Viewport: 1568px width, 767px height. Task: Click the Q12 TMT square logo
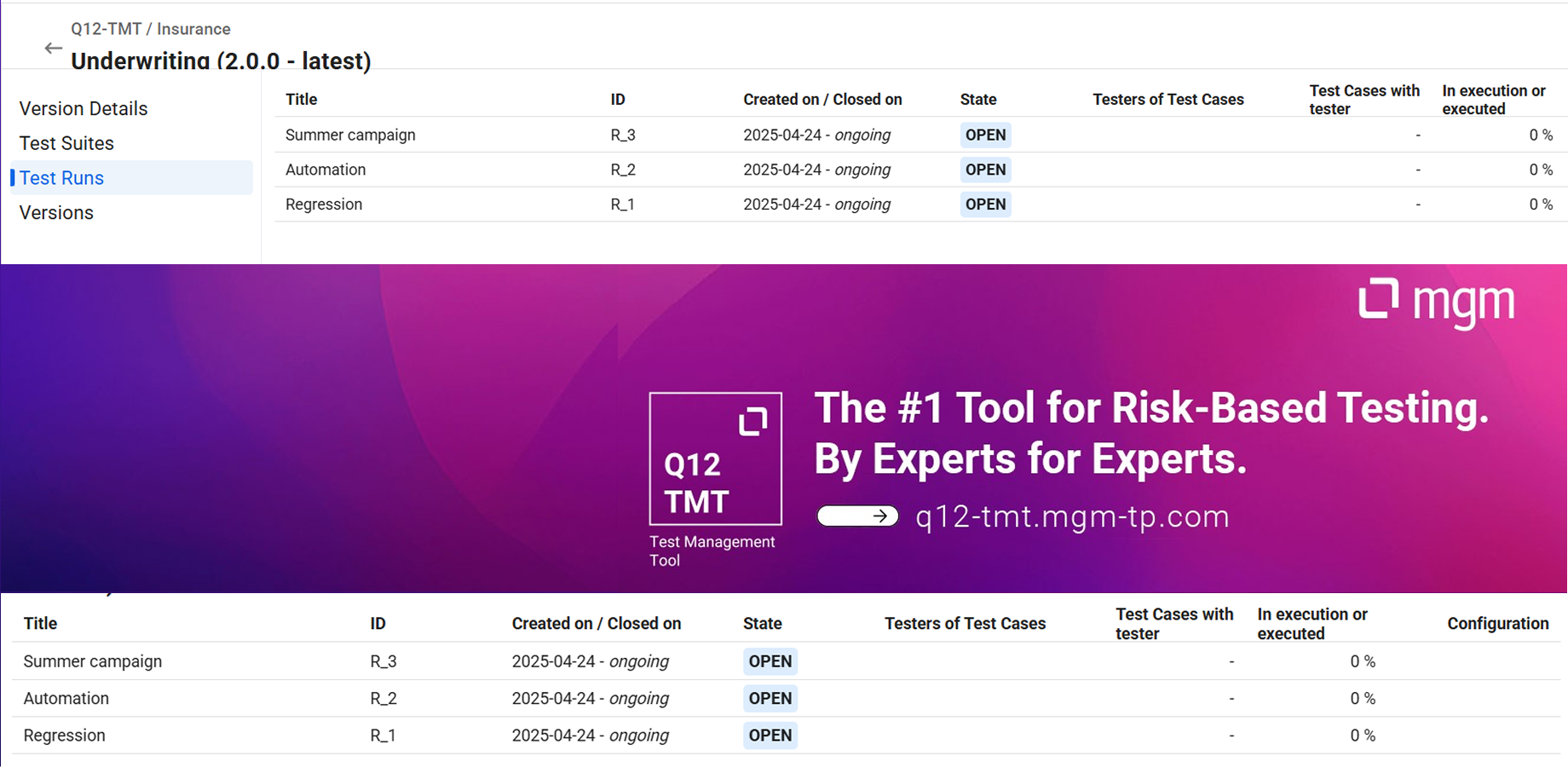coord(716,458)
